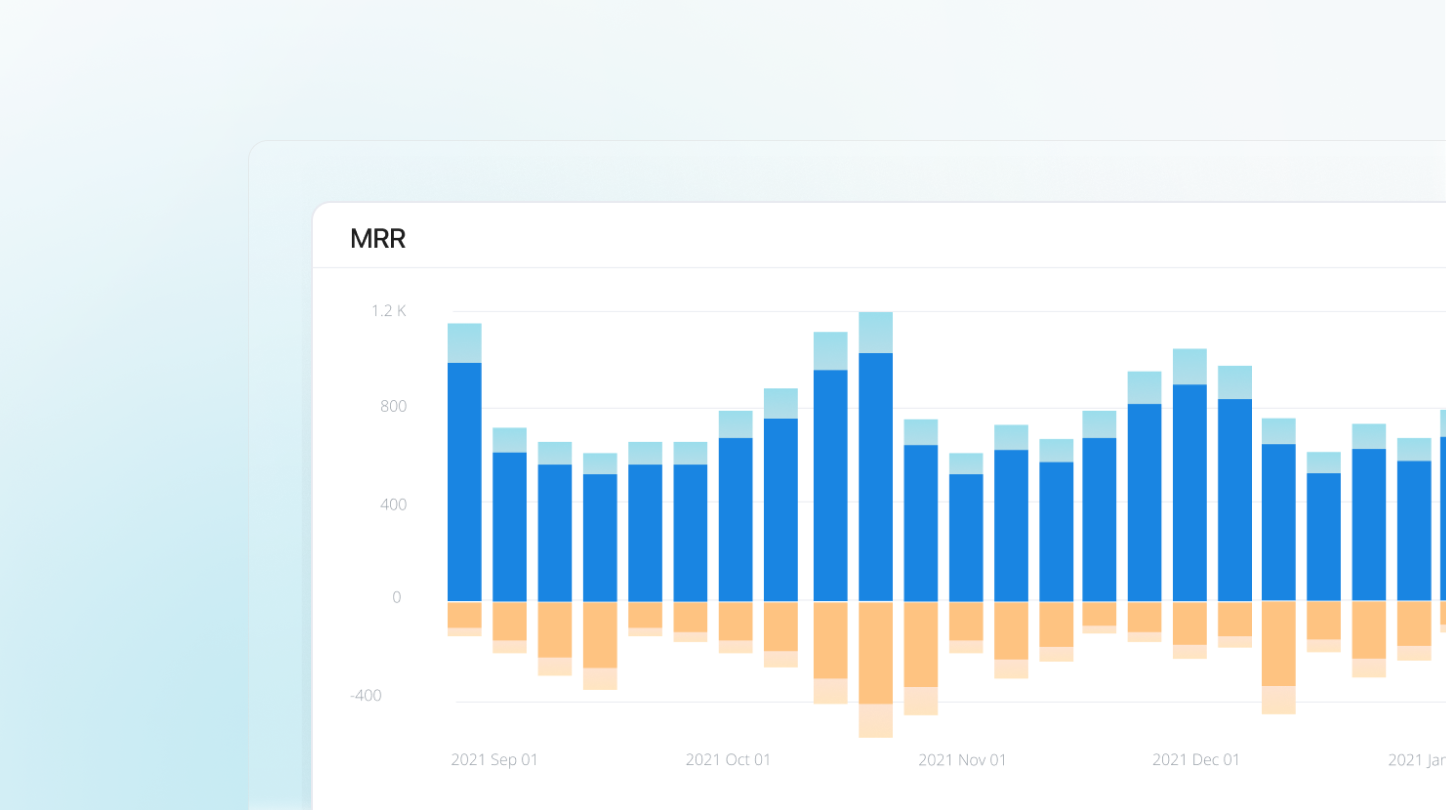
Task: Click the dark blue segment of the first bar
Action: [464, 480]
